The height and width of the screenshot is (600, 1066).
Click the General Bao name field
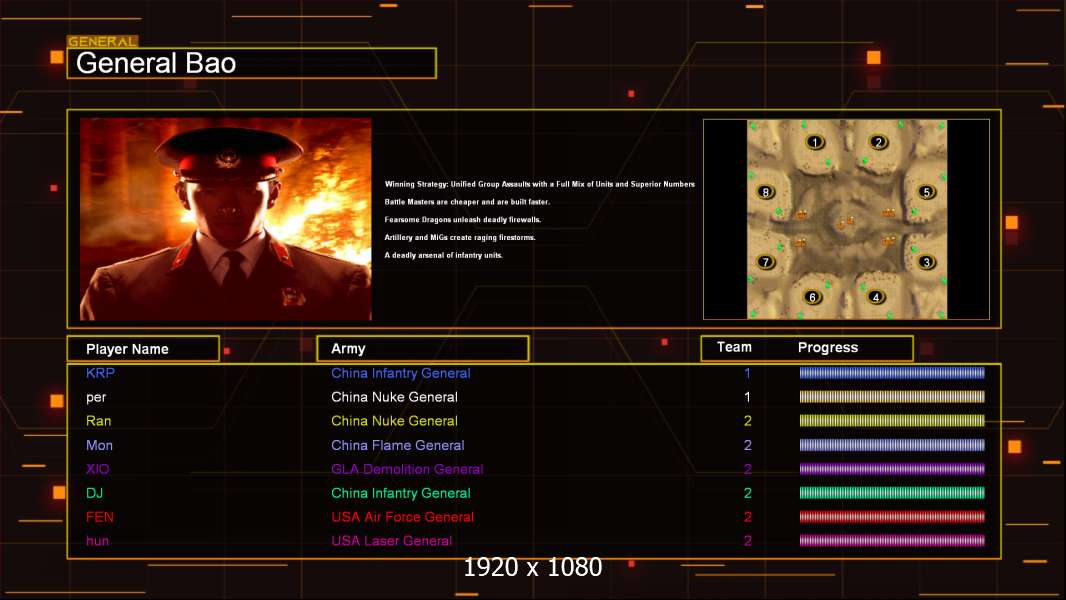coord(252,63)
